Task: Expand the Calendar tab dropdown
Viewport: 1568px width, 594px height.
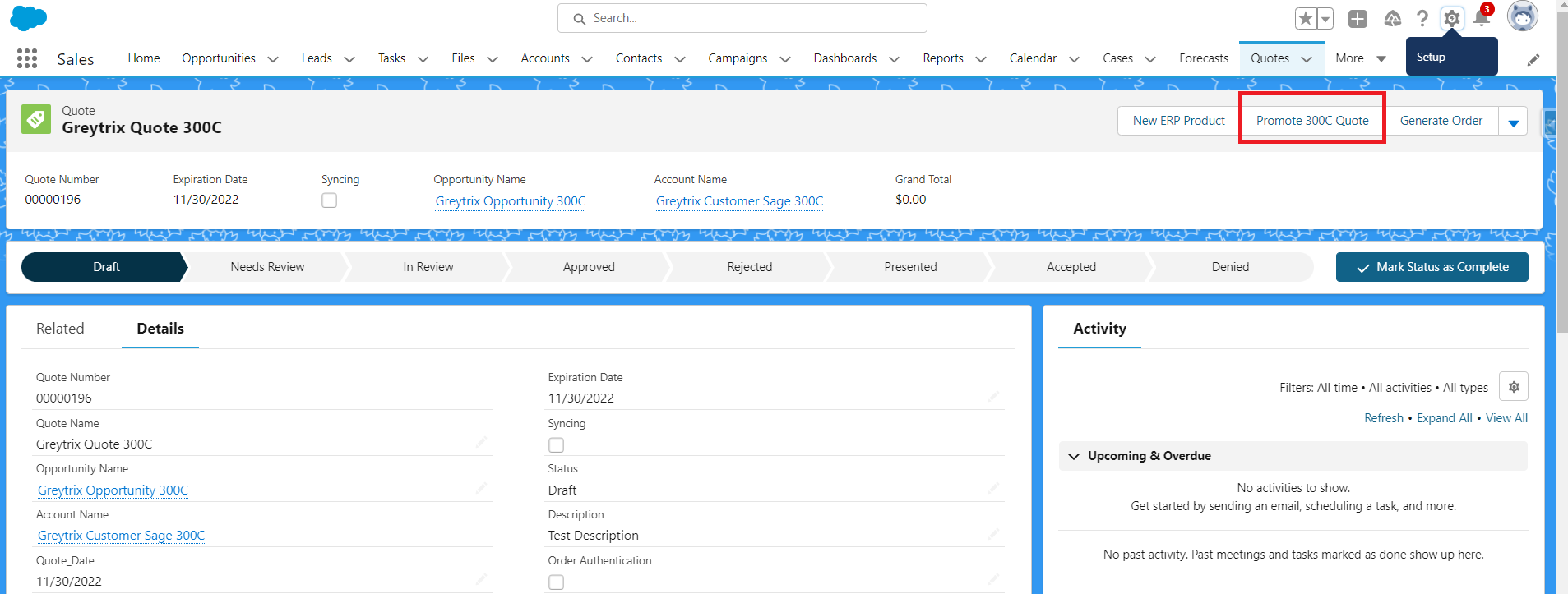Action: pos(1074,59)
